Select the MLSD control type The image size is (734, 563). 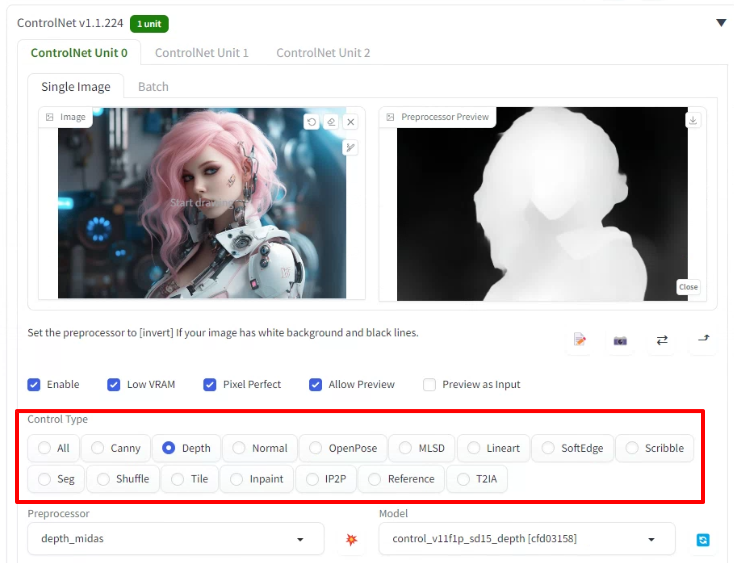[x=422, y=448]
